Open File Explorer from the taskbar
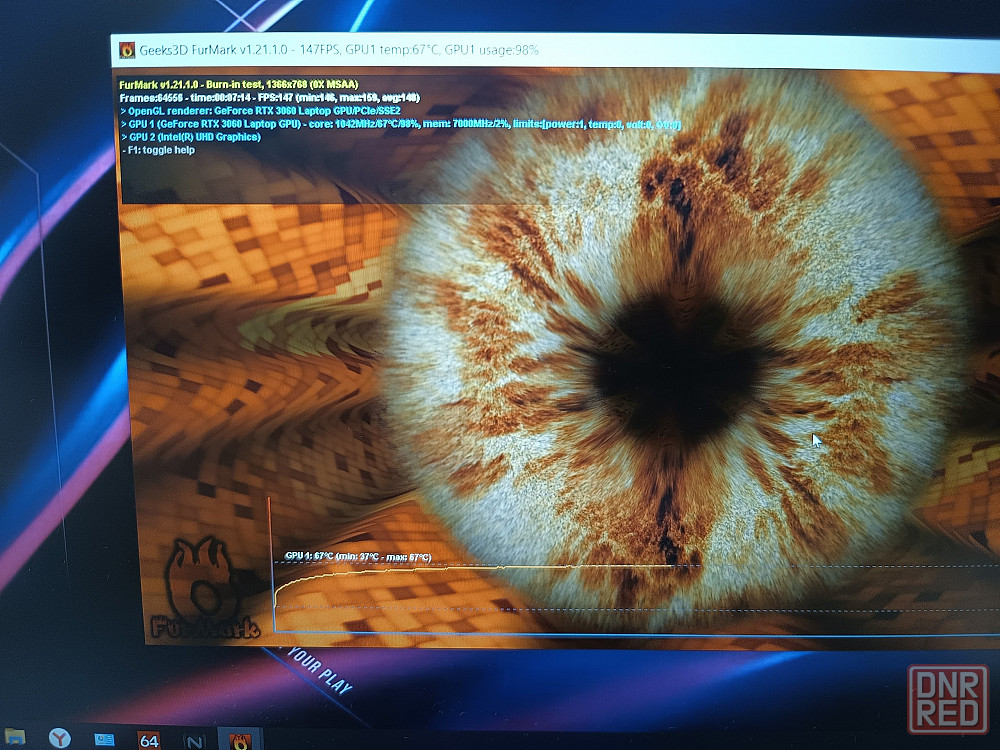The width and height of the screenshot is (1000, 750). click(x=14, y=737)
